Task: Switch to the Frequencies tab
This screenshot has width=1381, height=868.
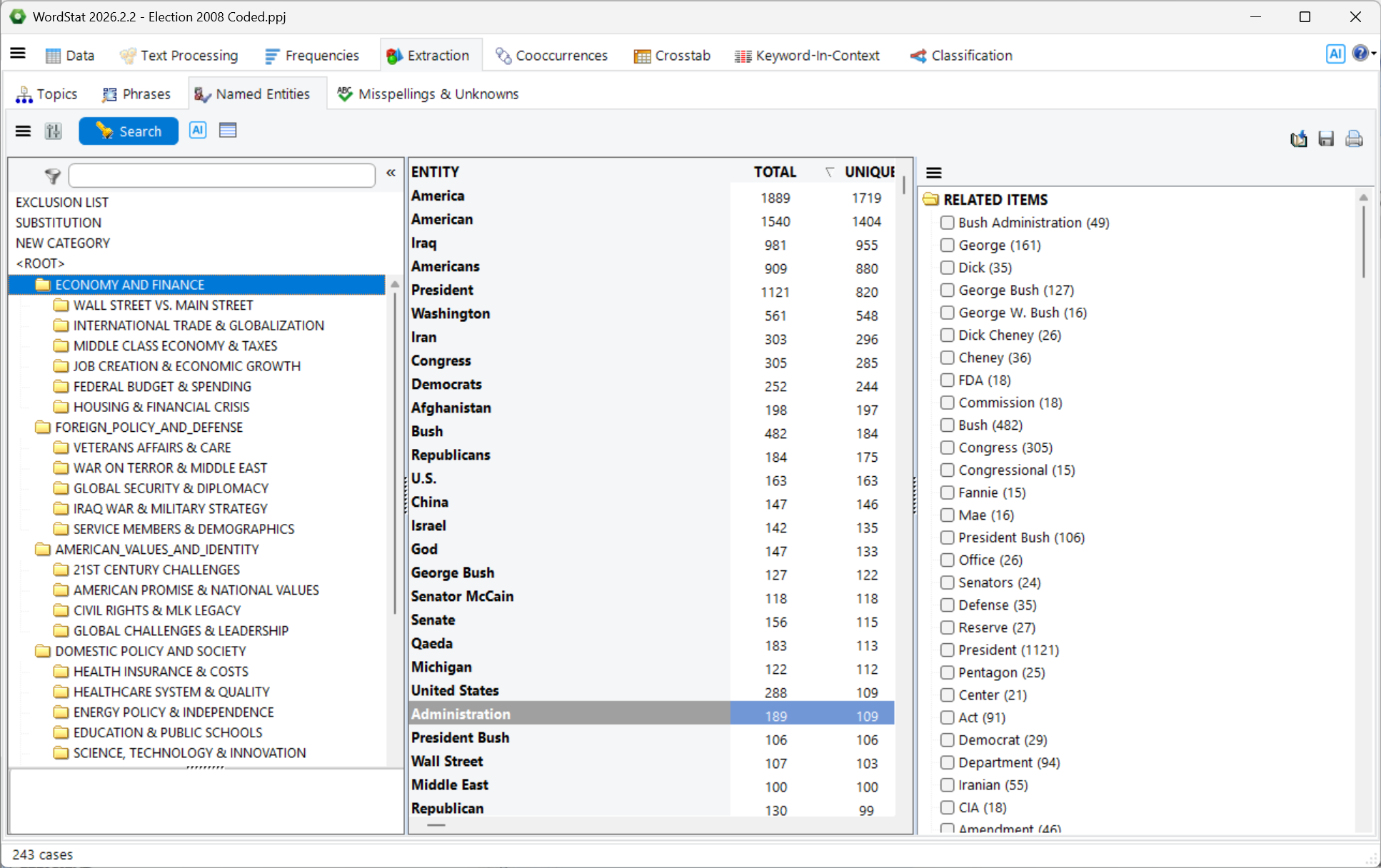Action: coord(312,56)
